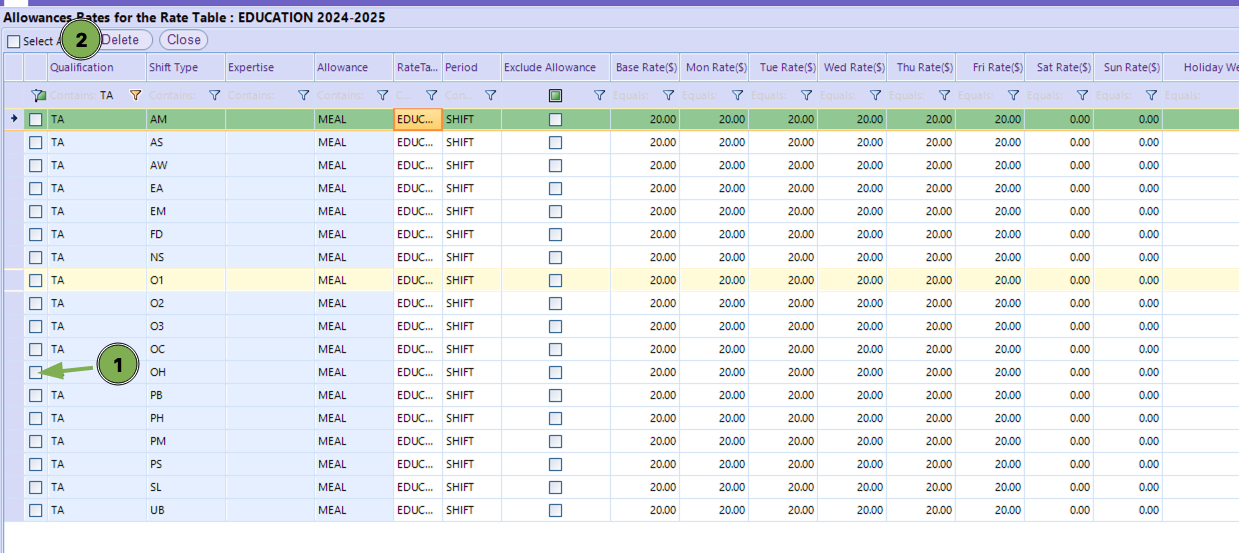
Task: Click the clear-all-filters icon in filter row
Action: coord(38,96)
